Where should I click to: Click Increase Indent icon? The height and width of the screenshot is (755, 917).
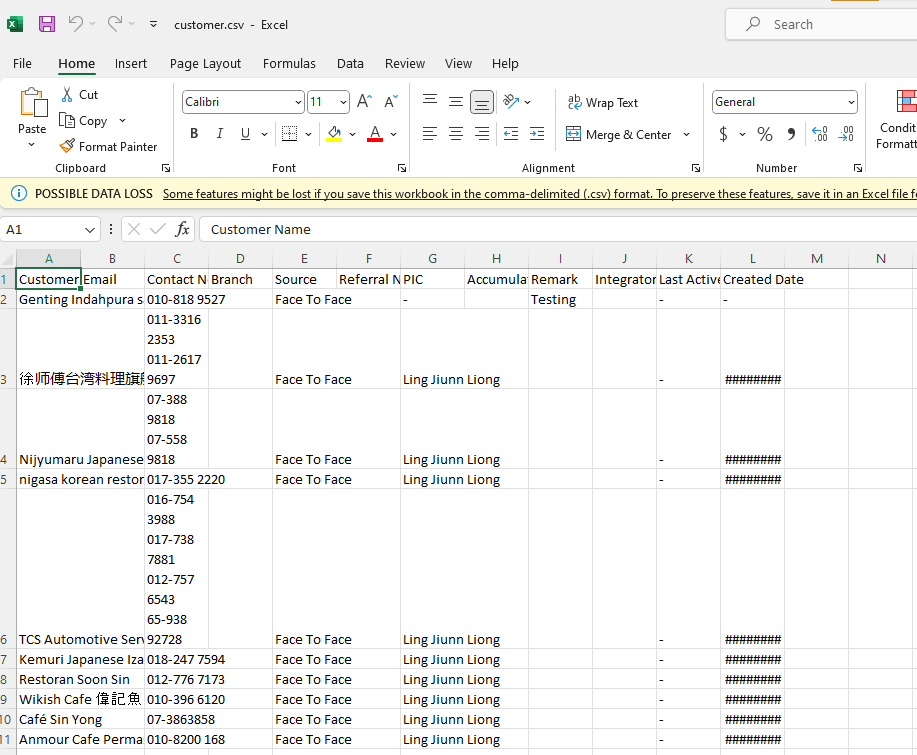pos(537,134)
